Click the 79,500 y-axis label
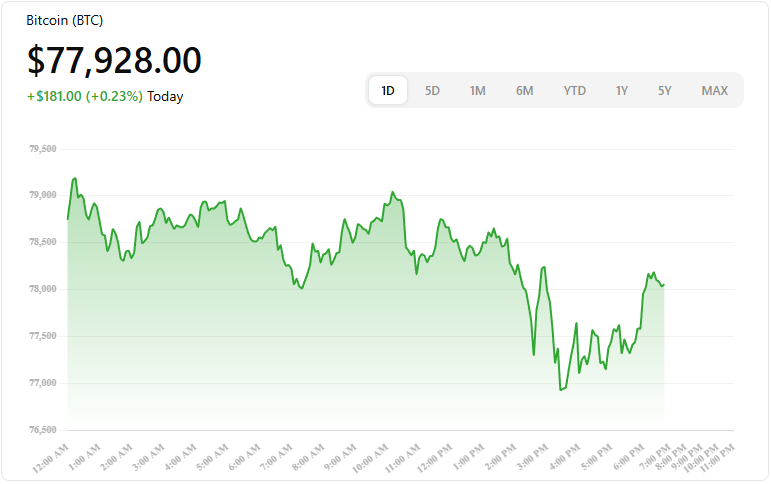The height and width of the screenshot is (484, 771). pyautogui.click(x=43, y=149)
